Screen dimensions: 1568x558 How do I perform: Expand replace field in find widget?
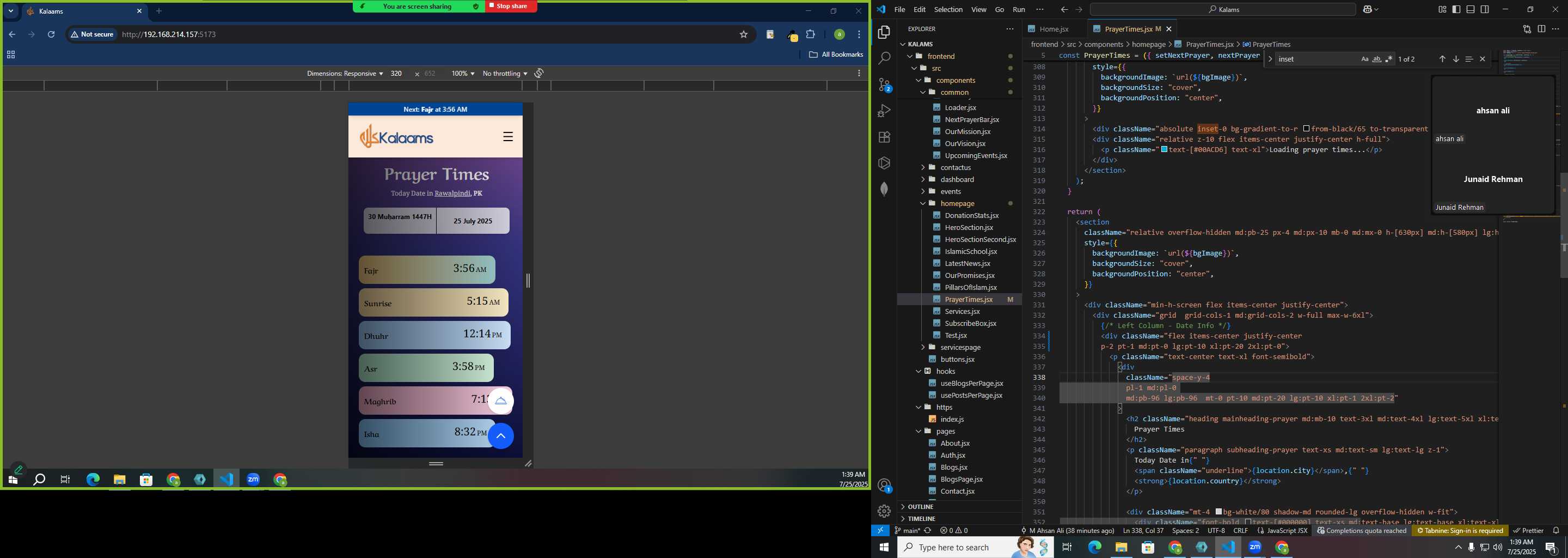(1270, 59)
